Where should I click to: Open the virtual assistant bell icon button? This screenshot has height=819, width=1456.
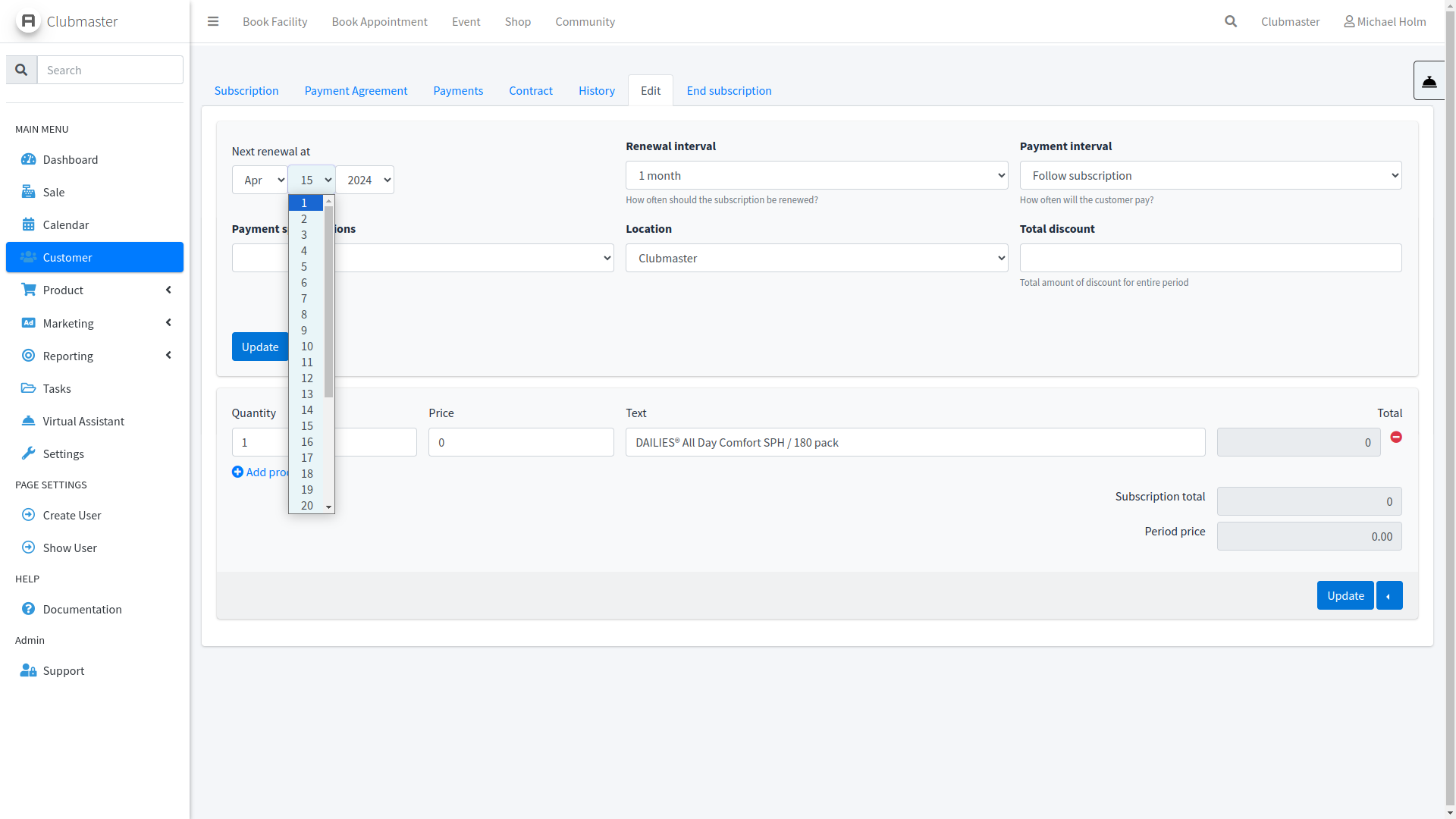coord(1429,80)
